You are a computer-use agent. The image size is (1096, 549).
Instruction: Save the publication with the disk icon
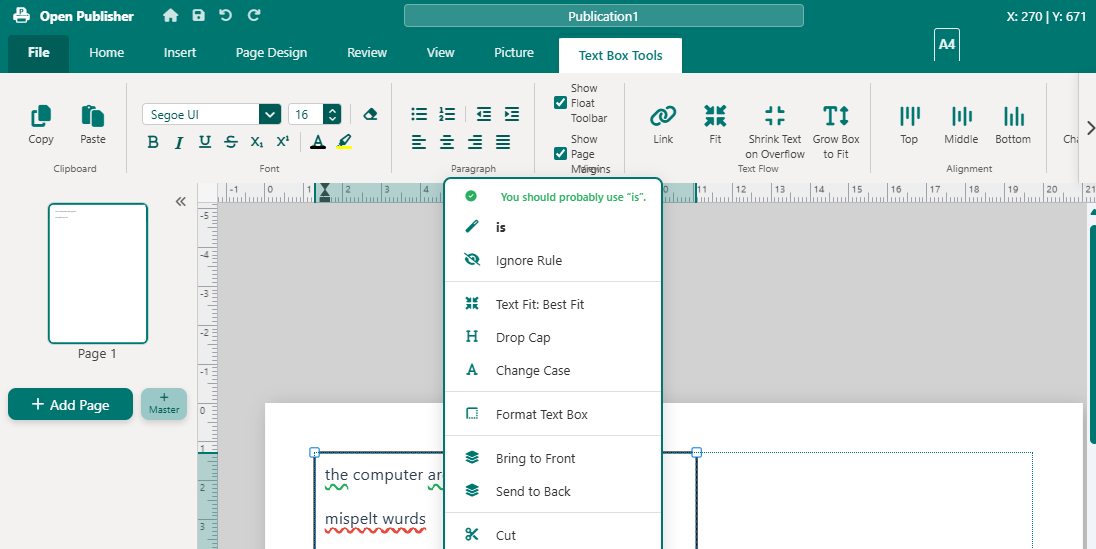pyautogui.click(x=199, y=15)
